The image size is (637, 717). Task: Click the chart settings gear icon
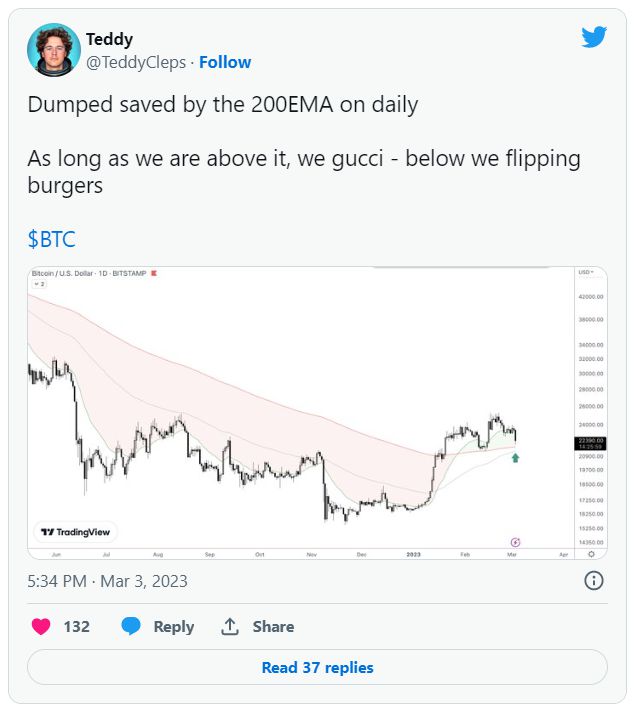(591, 554)
